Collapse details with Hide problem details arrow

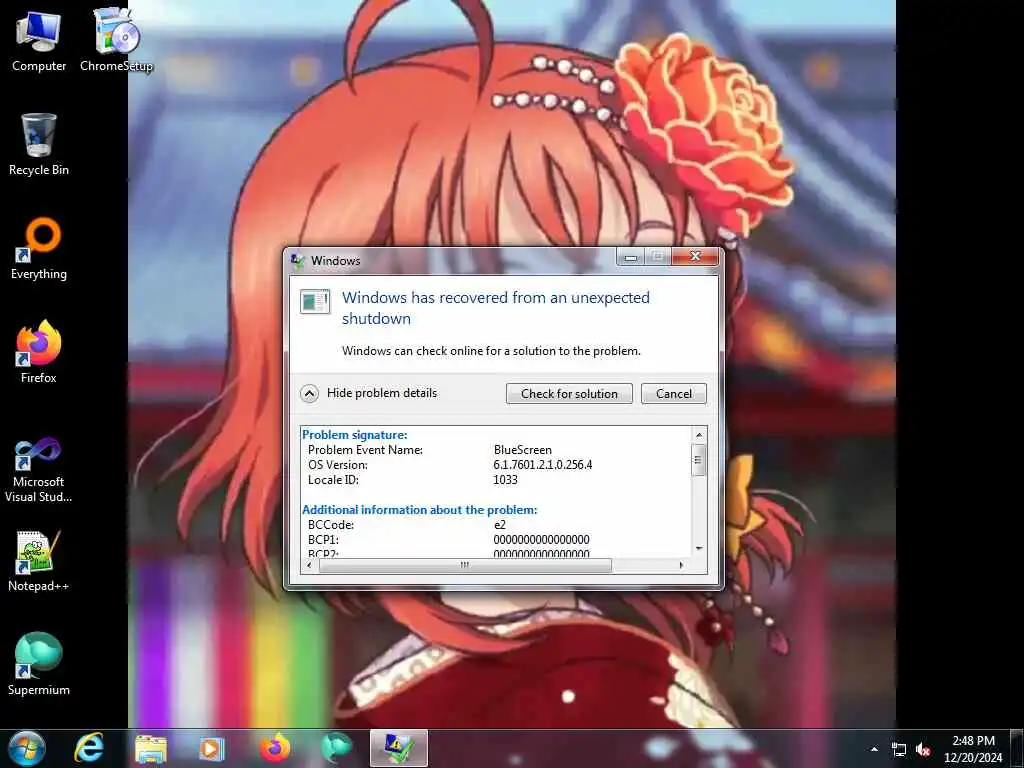tap(310, 393)
